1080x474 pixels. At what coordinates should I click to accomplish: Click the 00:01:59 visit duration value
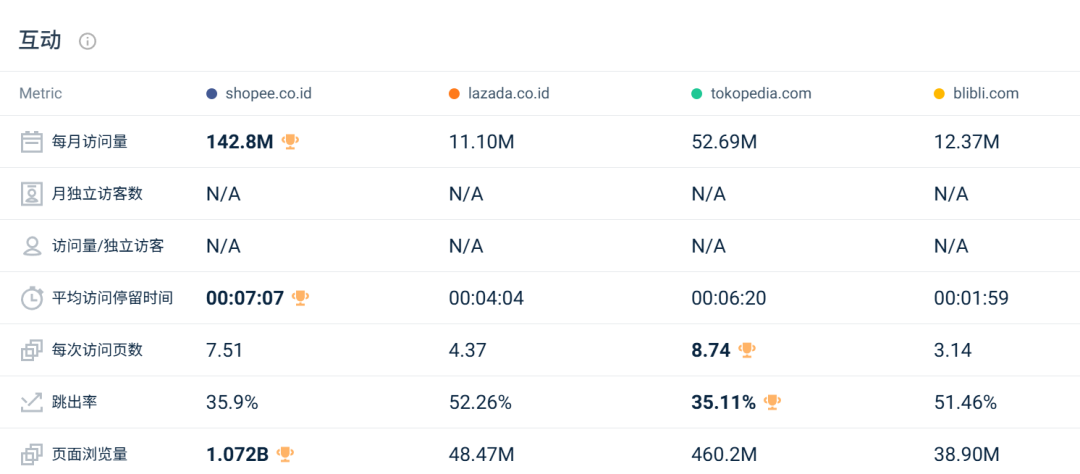click(x=971, y=298)
